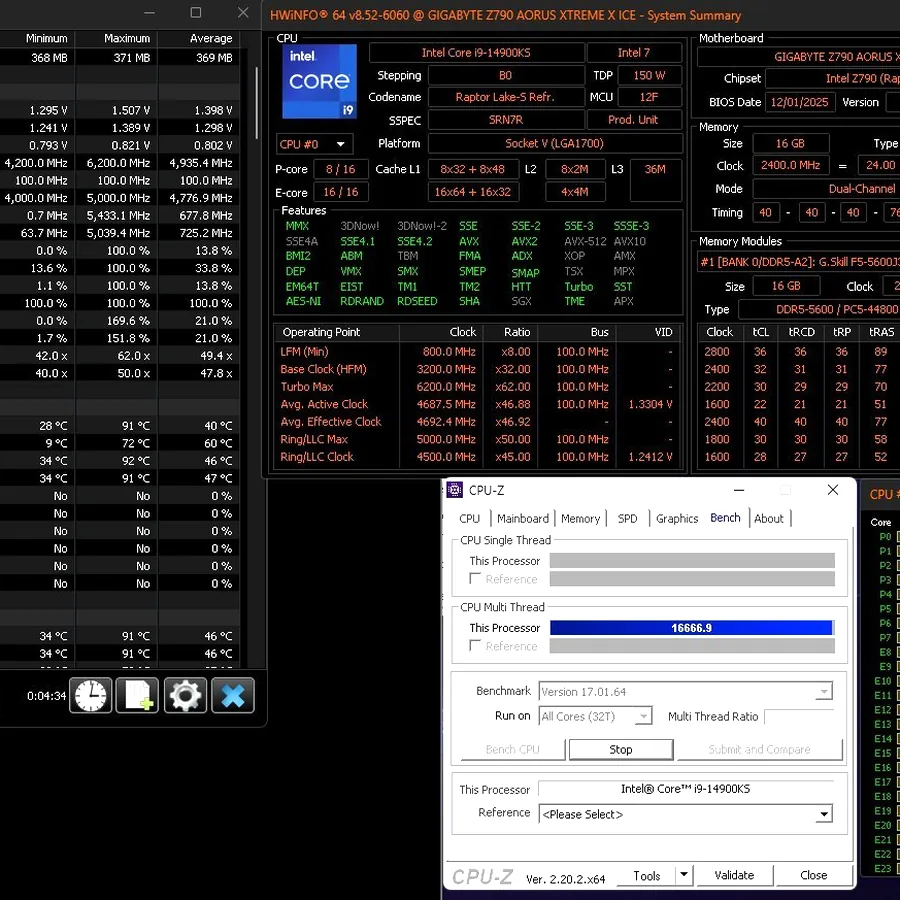The height and width of the screenshot is (900, 900).
Task: Open the About tab in CPU-Z
Action: pyautogui.click(x=769, y=518)
